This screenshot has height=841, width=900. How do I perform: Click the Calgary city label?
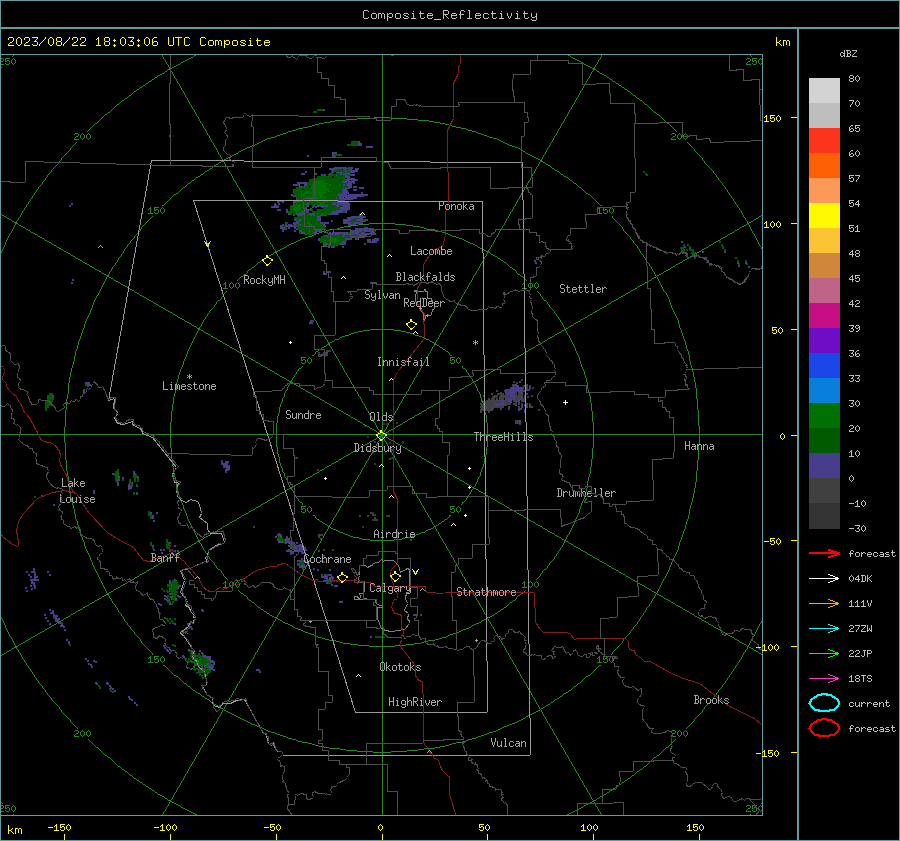(x=390, y=588)
